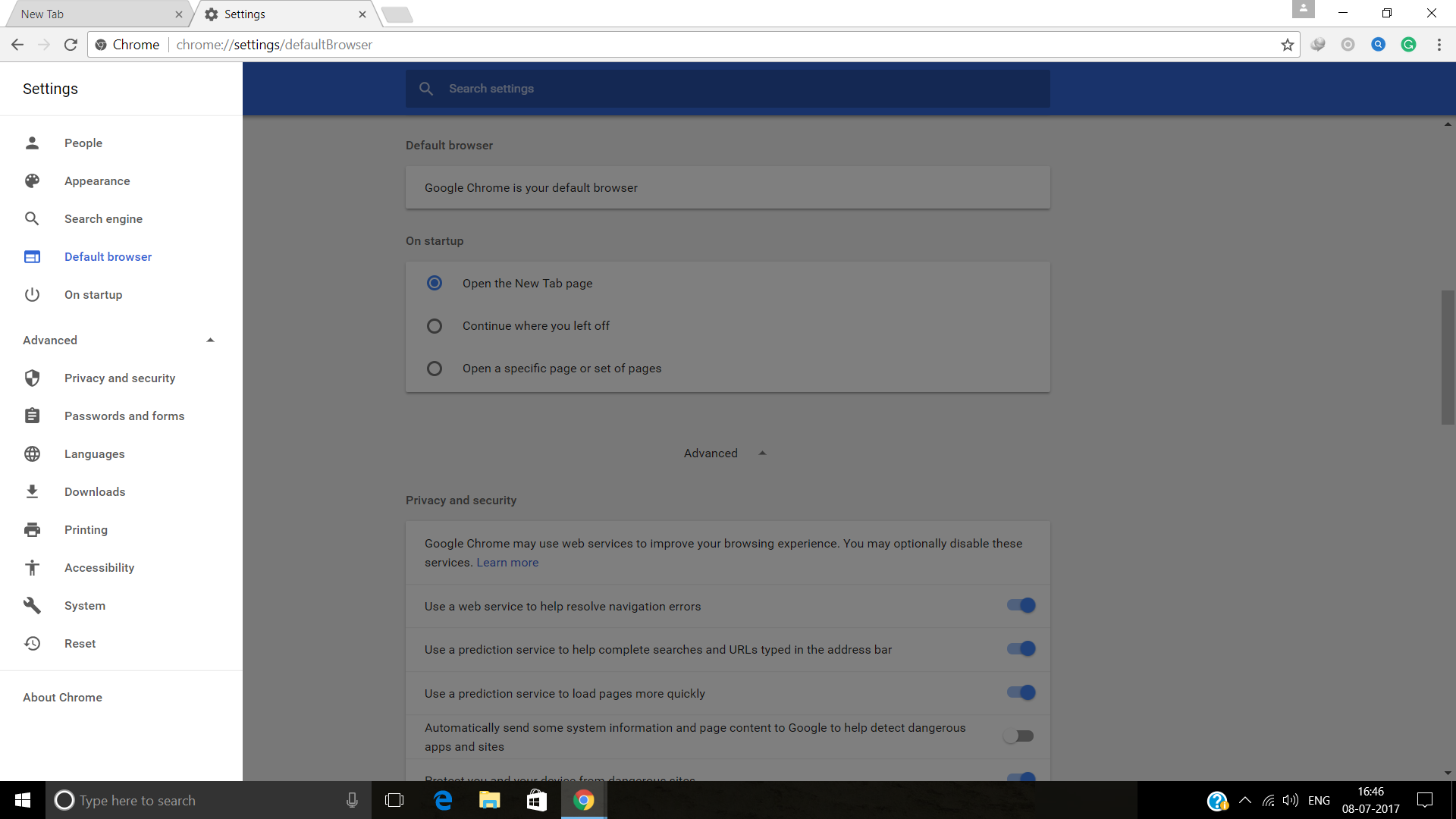1456x819 pixels.
Task: Show hidden system tray icons
Action: point(1244,800)
